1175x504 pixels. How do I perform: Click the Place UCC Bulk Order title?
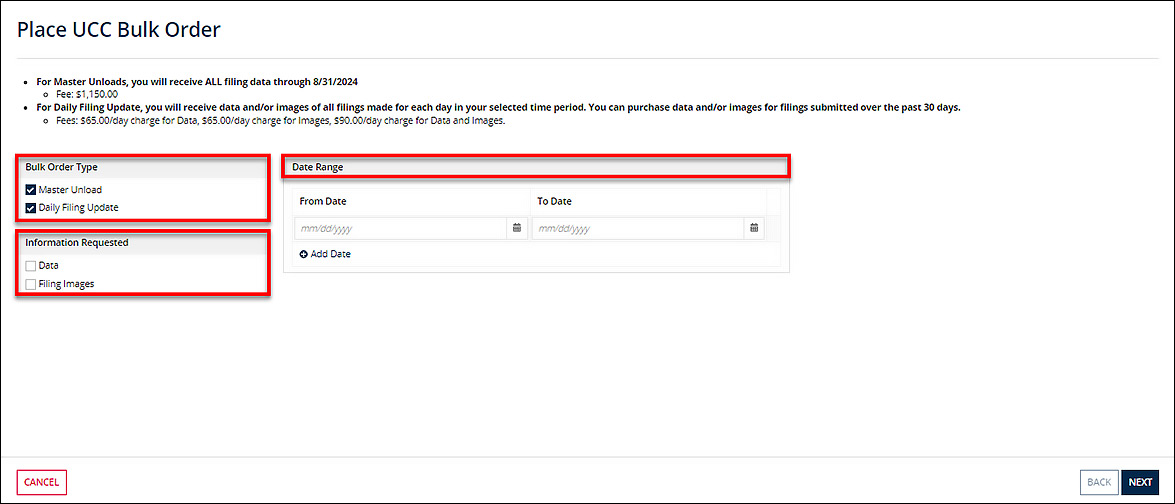point(119,30)
